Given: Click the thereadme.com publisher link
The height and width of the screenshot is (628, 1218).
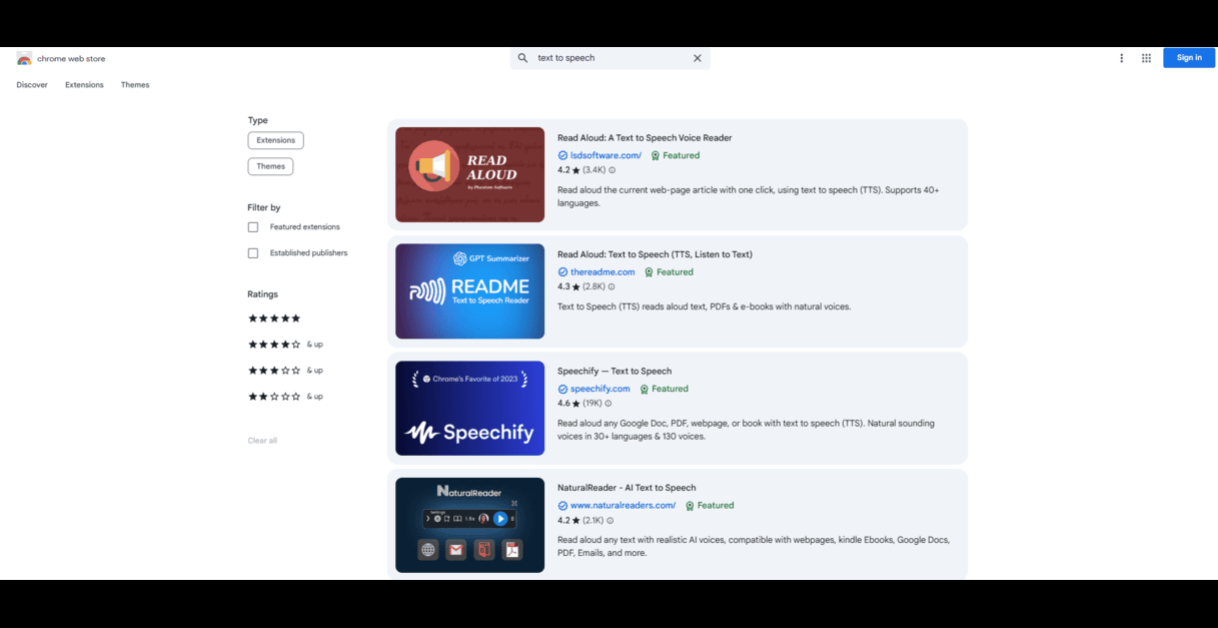Looking at the screenshot, I should [x=603, y=272].
